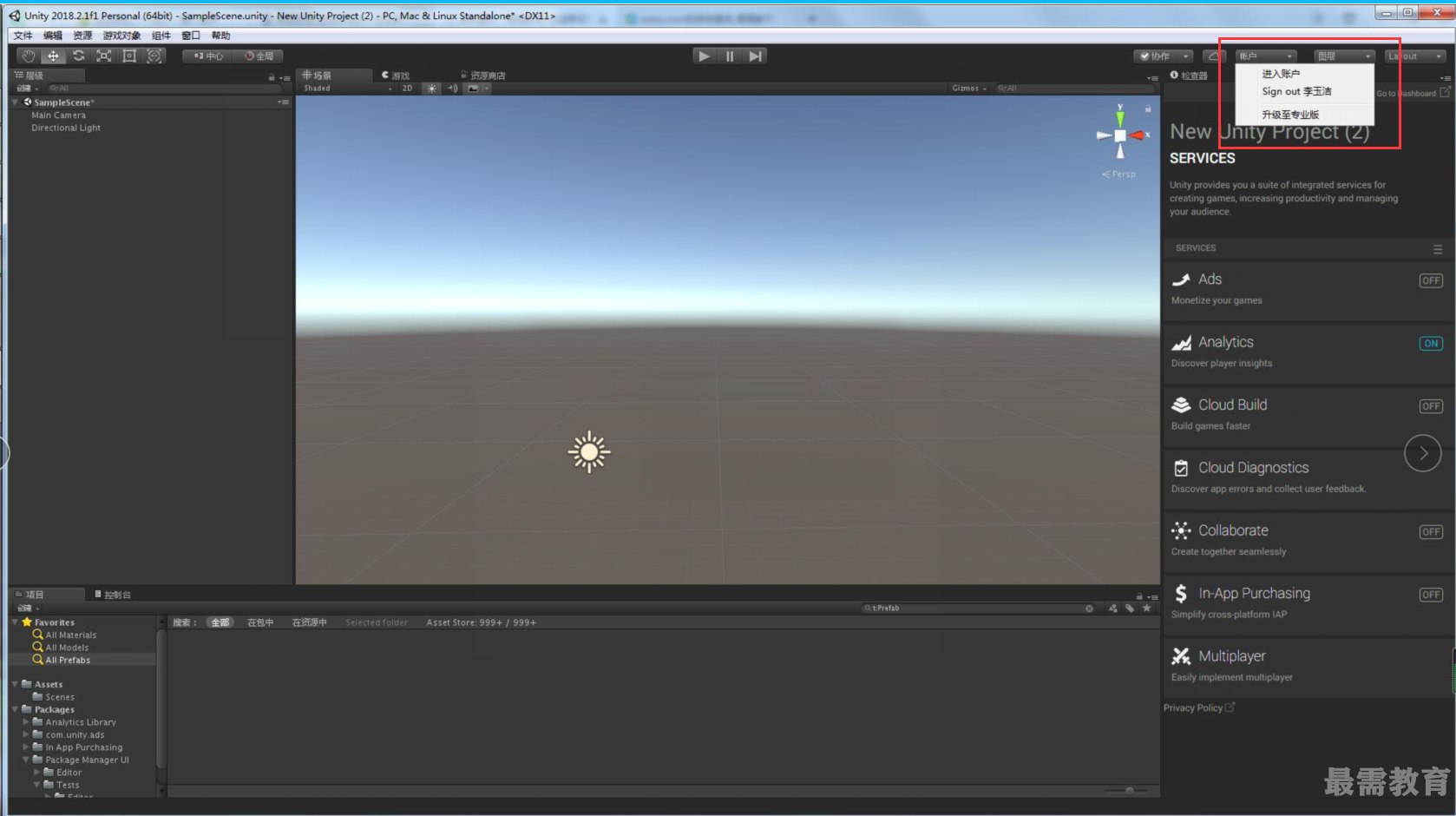Switch to the Scene tab
Image resolution: width=1456 pixels, height=816 pixels.
[334, 76]
